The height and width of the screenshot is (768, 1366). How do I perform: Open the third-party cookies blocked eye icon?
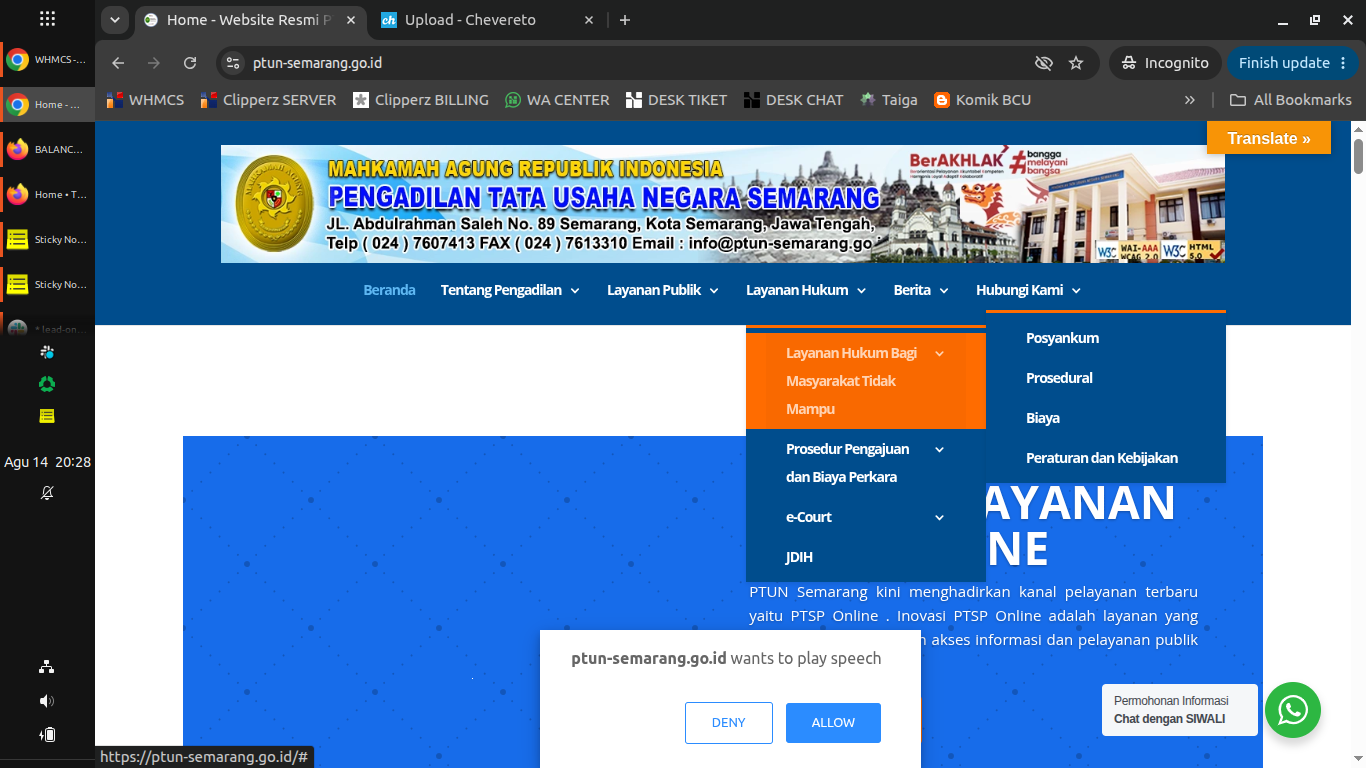pos(1044,63)
